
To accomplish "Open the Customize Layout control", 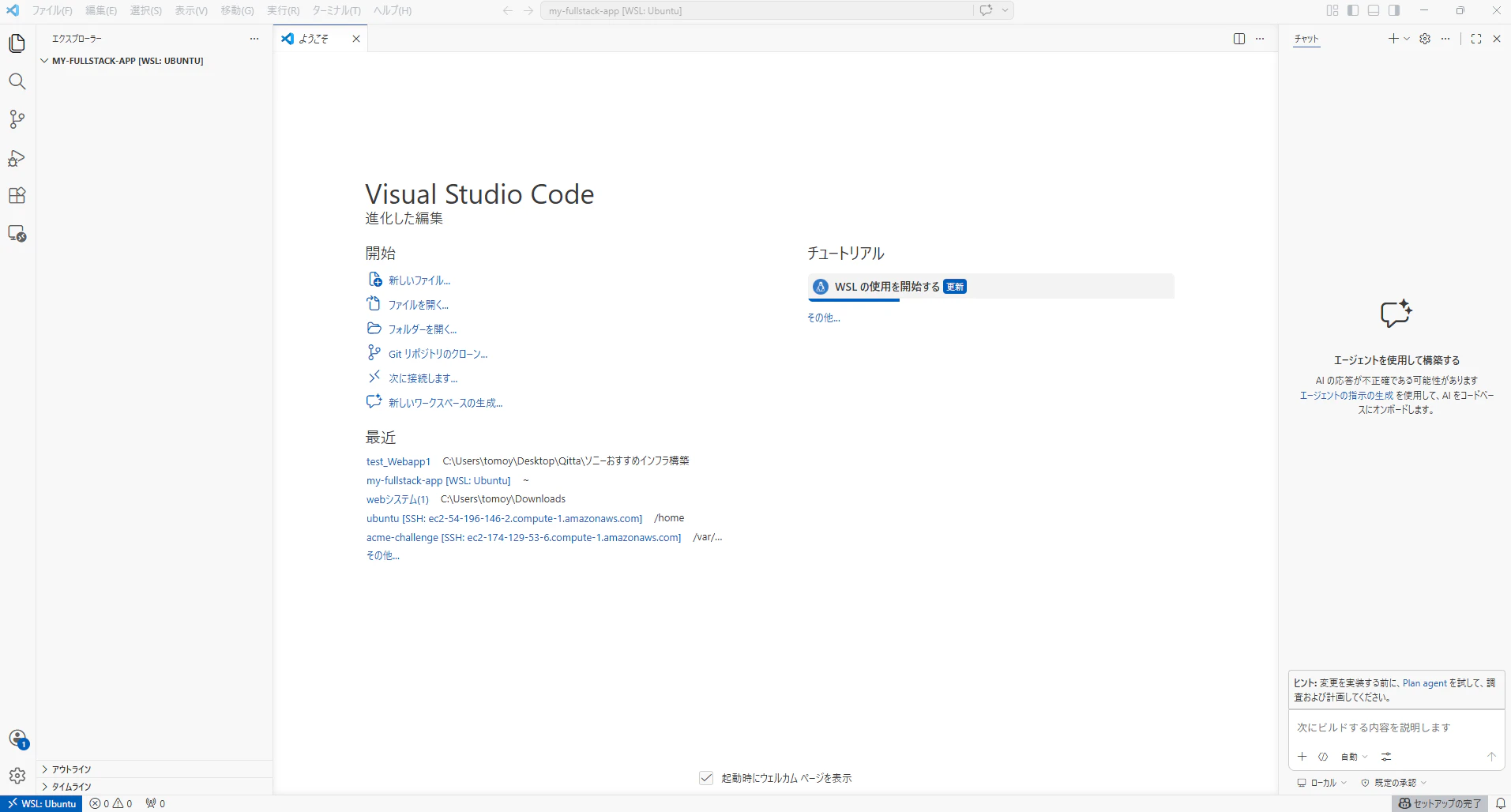I will [1332, 10].
